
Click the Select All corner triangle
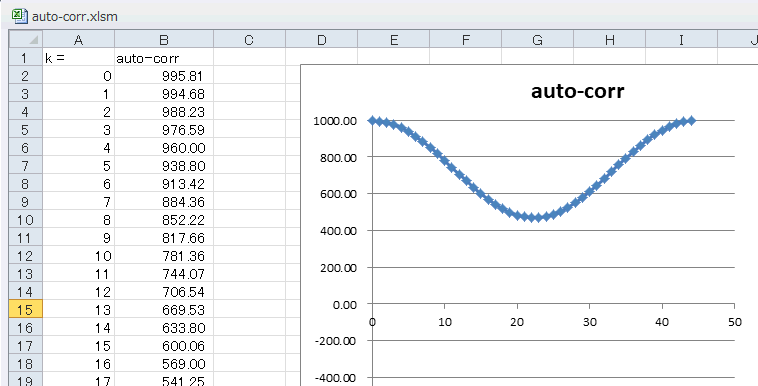[26, 39]
